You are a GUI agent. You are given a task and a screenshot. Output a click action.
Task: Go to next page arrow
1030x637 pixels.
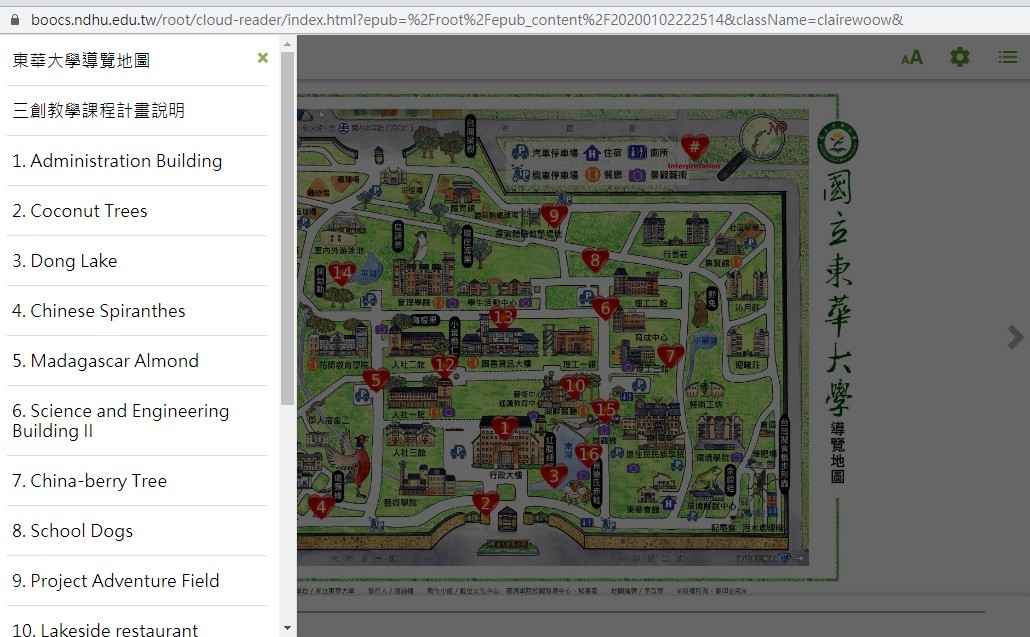(x=1016, y=337)
